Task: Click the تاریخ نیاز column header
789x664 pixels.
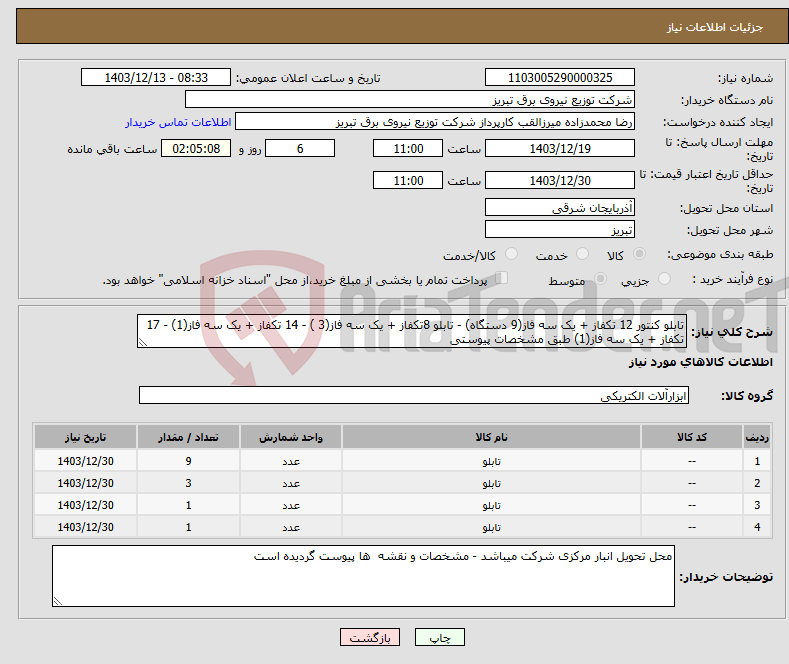Action: coord(86,437)
